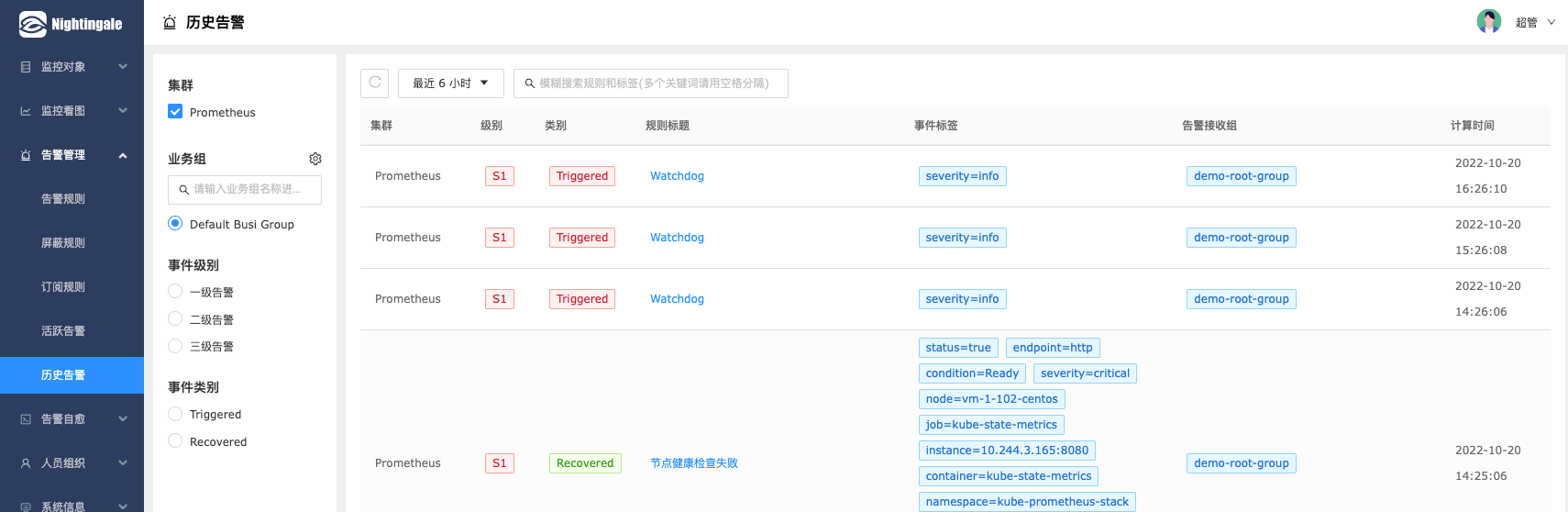Open the first Watchdog rule link
Viewport: 1568px width, 512px height.
click(x=677, y=176)
